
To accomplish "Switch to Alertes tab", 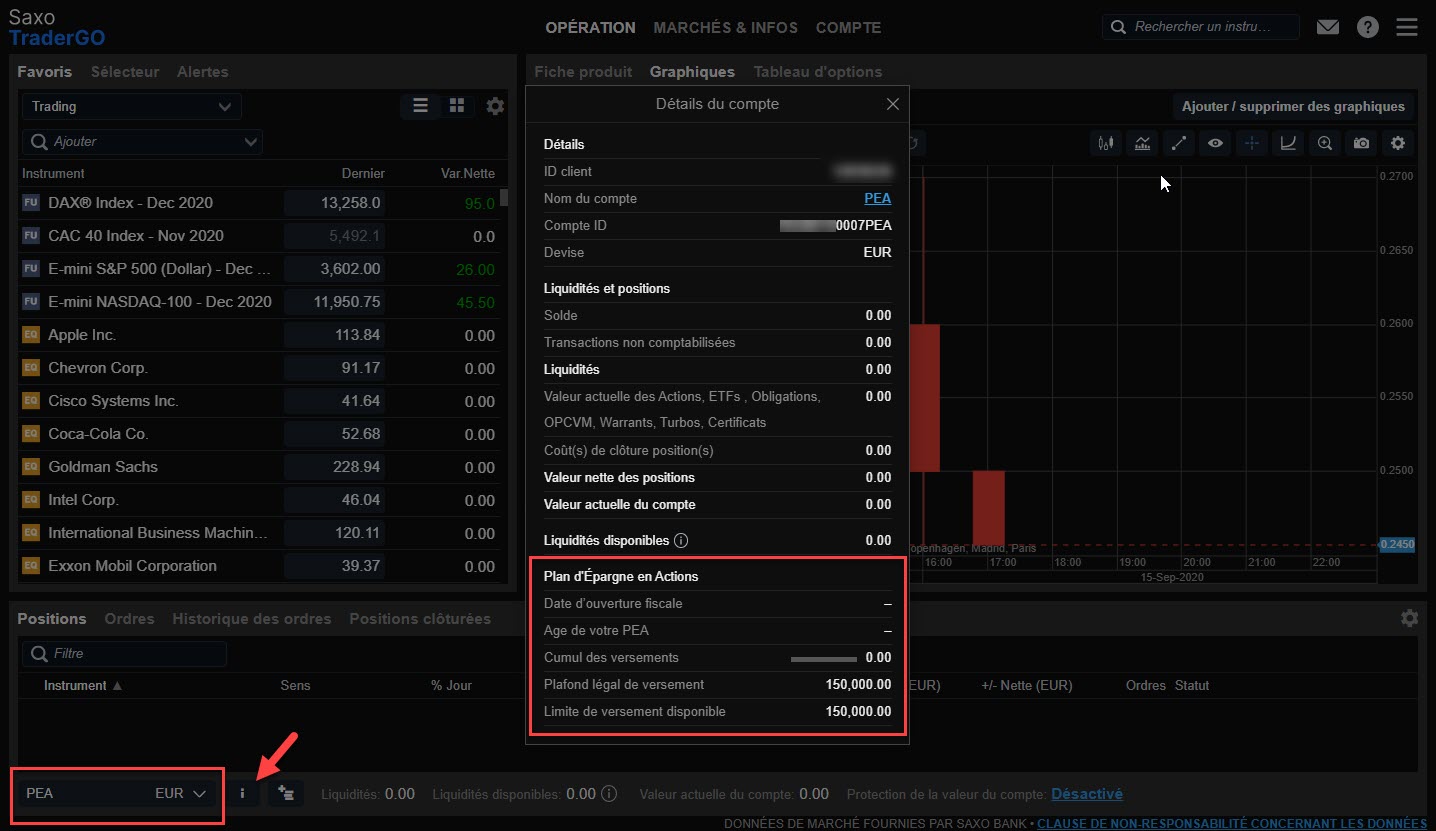I will tap(202, 72).
